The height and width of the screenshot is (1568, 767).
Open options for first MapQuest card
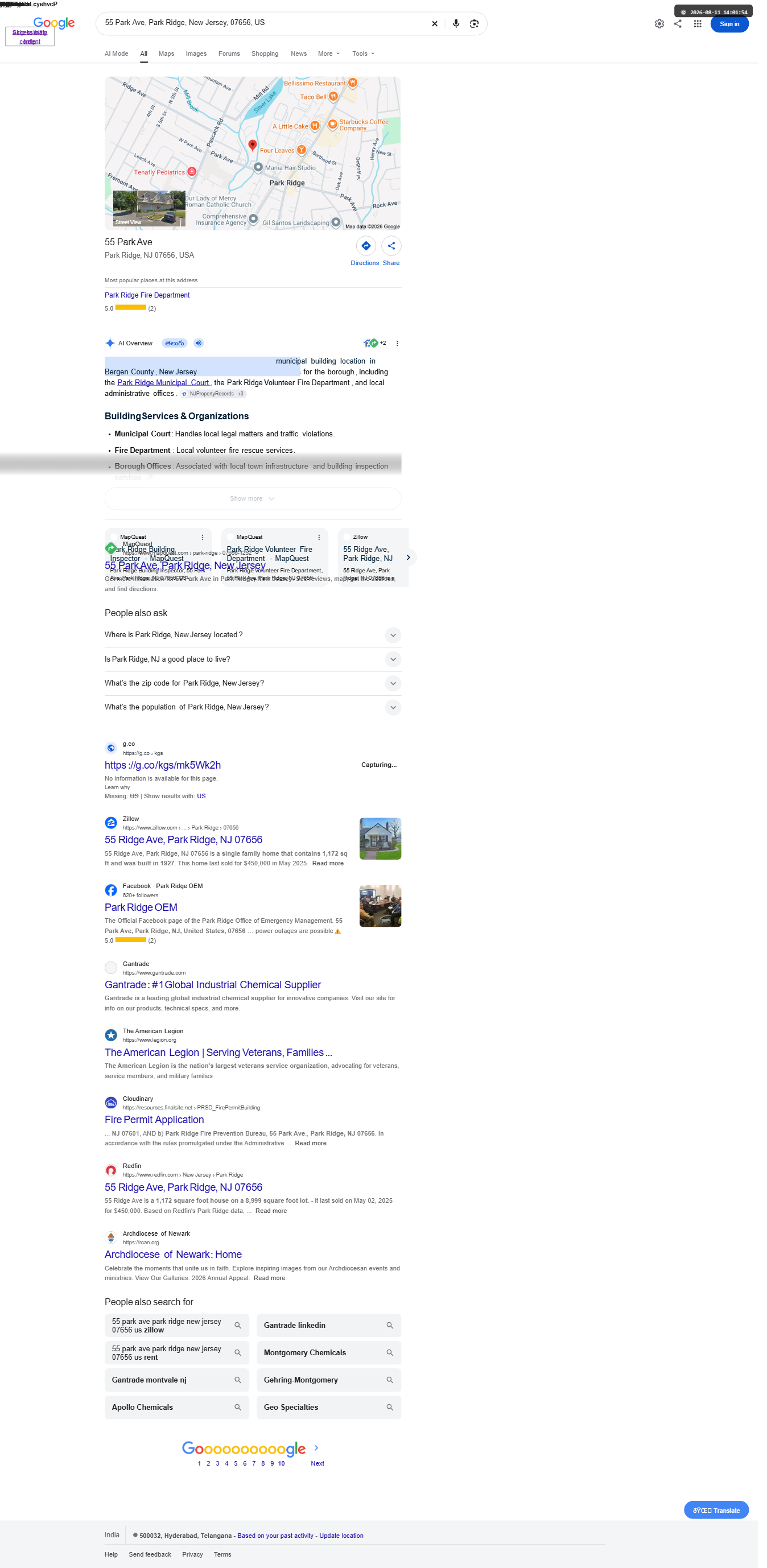[203, 537]
